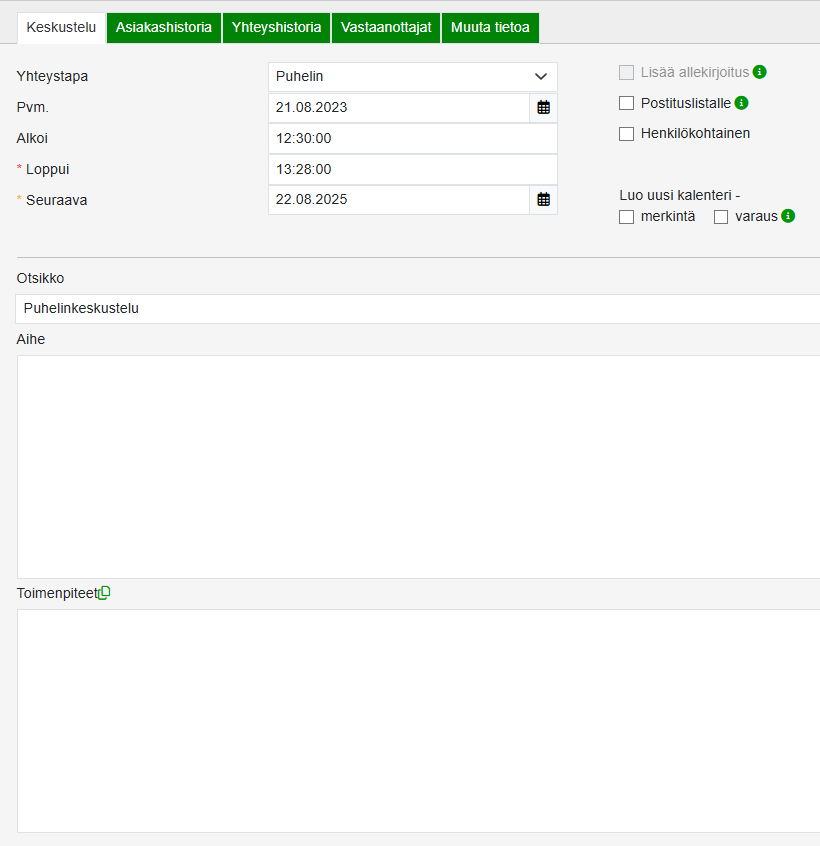Check the merkintä calendar checkbox
The image size is (820, 846).
(627, 217)
